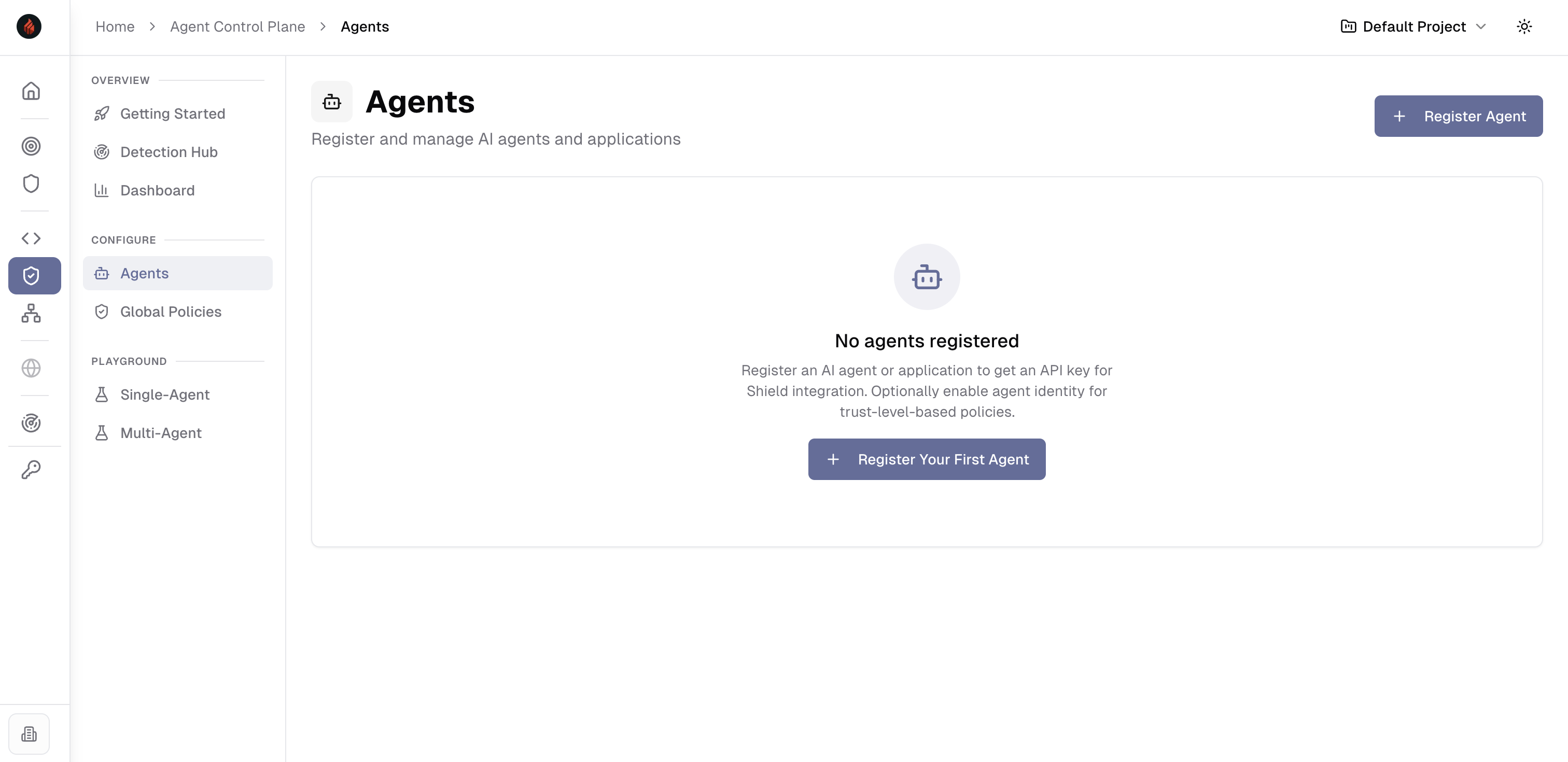This screenshot has width=1568, height=762.
Task: Open the code brackets icon in the rail
Action: coord(31,238)
